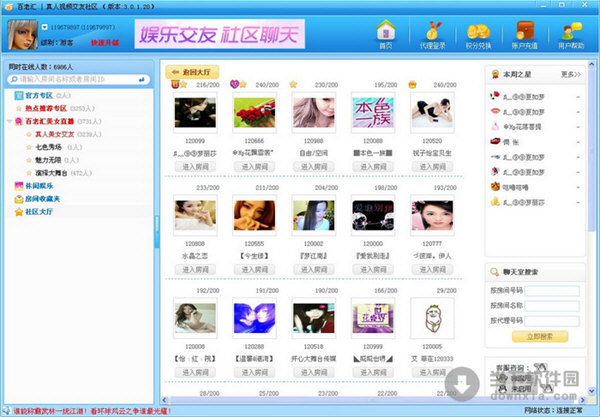The height and width of the screenshot is (417, 600).
Task: Open the roses thumbnail of room 120666
Action: click(254, 112)
